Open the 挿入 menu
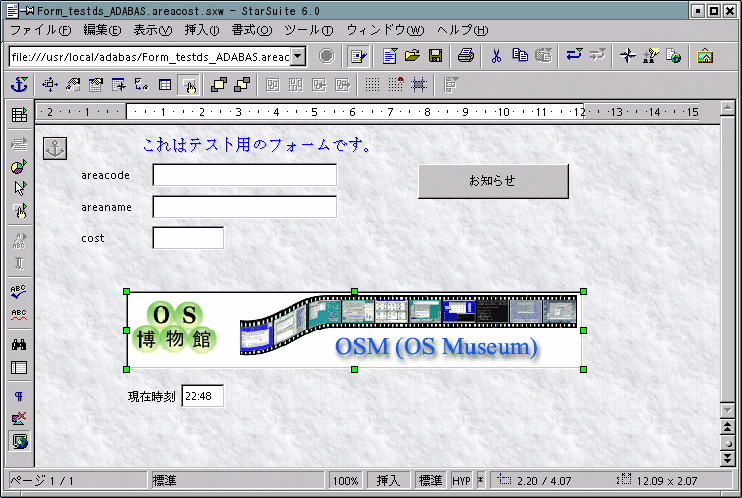This screenshot has width=742, height=498. pos(202,30)
